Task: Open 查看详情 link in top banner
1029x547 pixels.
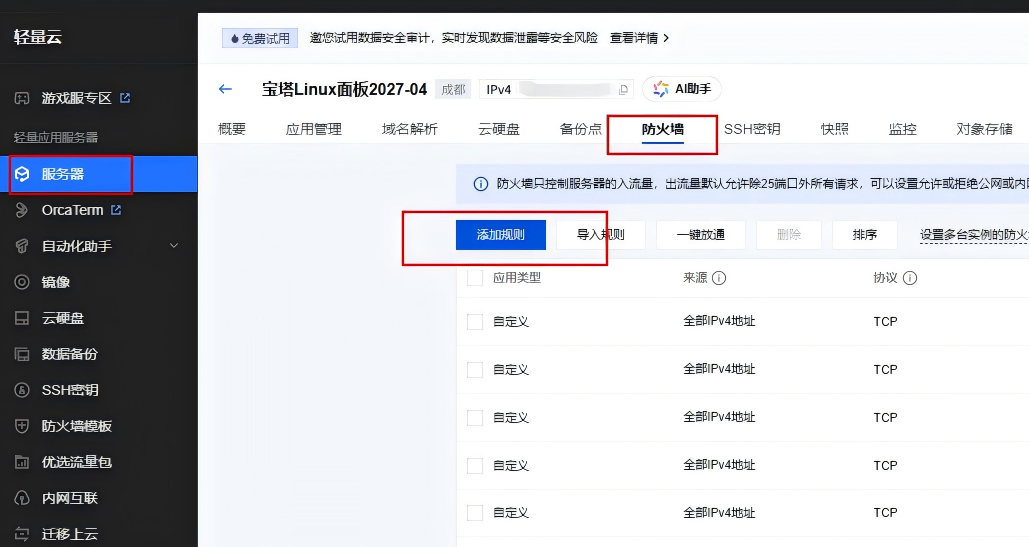Action: click(639, 38)
